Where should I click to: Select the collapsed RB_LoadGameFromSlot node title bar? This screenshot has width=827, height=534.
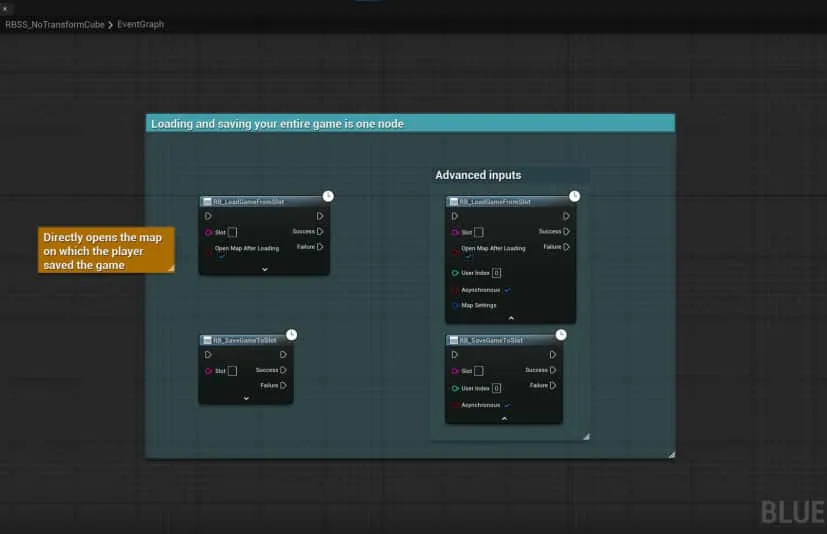(x=262, y=202)
